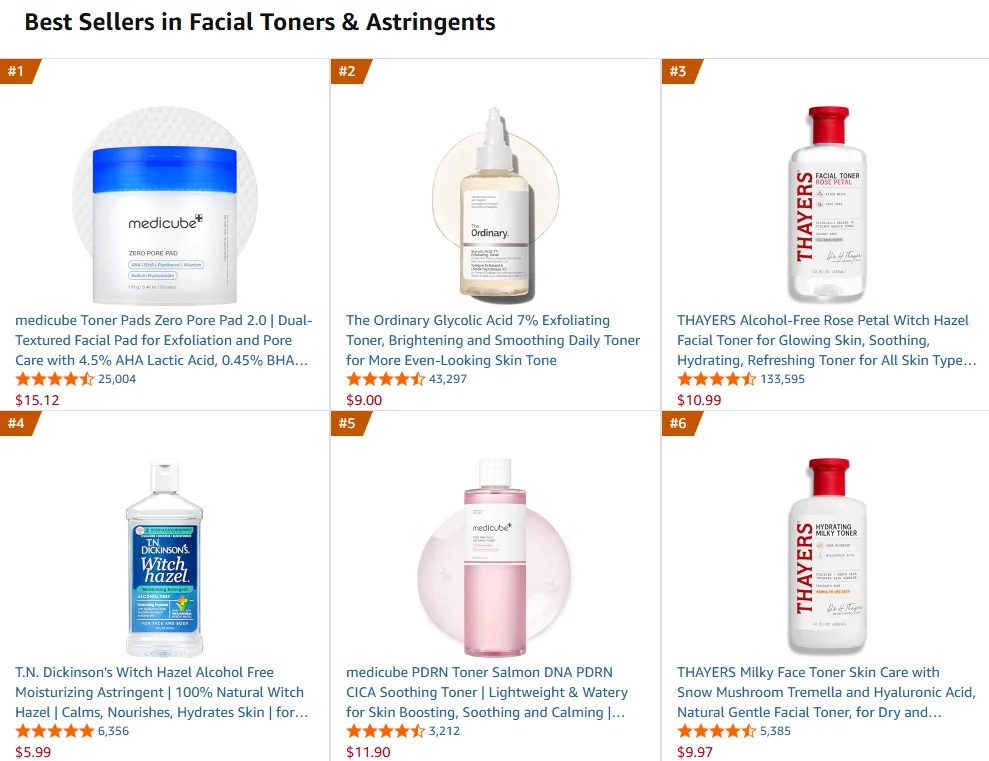
Task: Click THAYERS Alcohol-Free Rose Petal title link
Action: coord(826,340)
